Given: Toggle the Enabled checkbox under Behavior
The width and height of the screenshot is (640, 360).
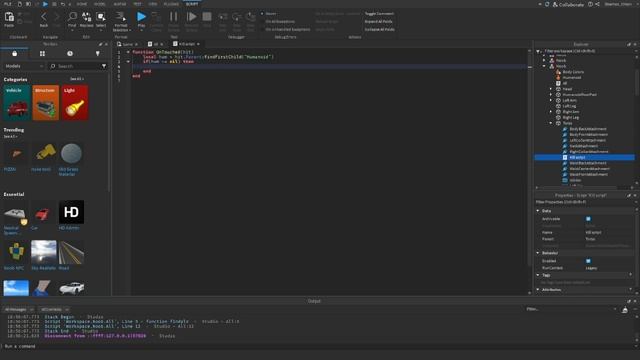Looking at the screenshot, I should (588, 261).
